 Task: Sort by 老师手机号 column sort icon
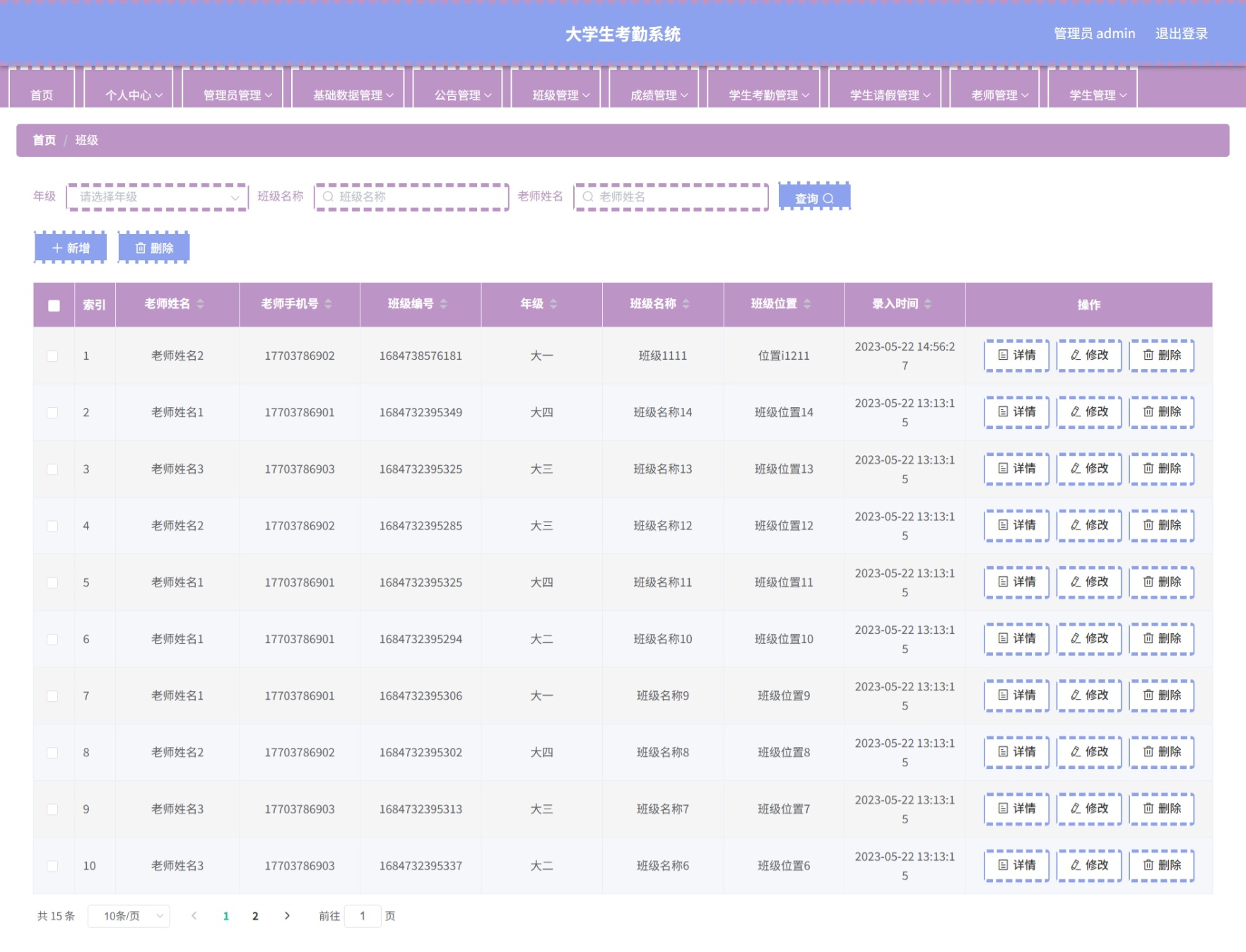[x=329, y=304]
